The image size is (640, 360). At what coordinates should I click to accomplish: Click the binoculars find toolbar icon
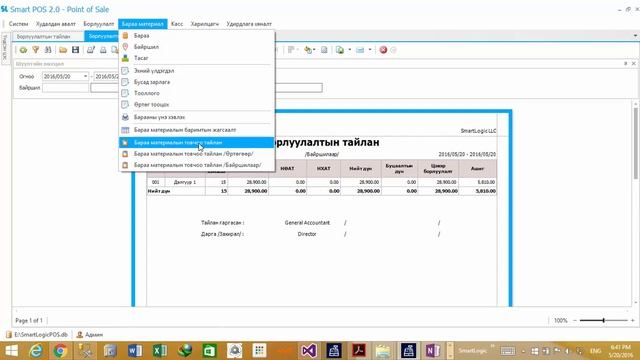(x=48, y=50)
